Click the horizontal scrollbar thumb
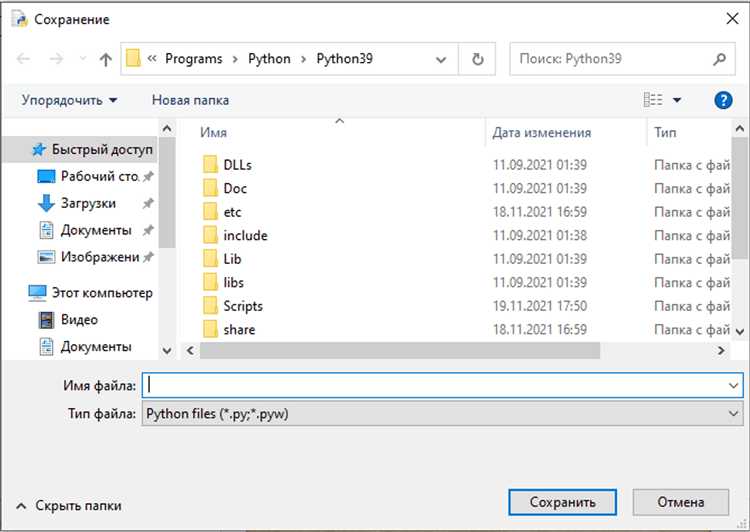Image resolution: width=750 pixels, height=532 pixels. click(400, 351)
